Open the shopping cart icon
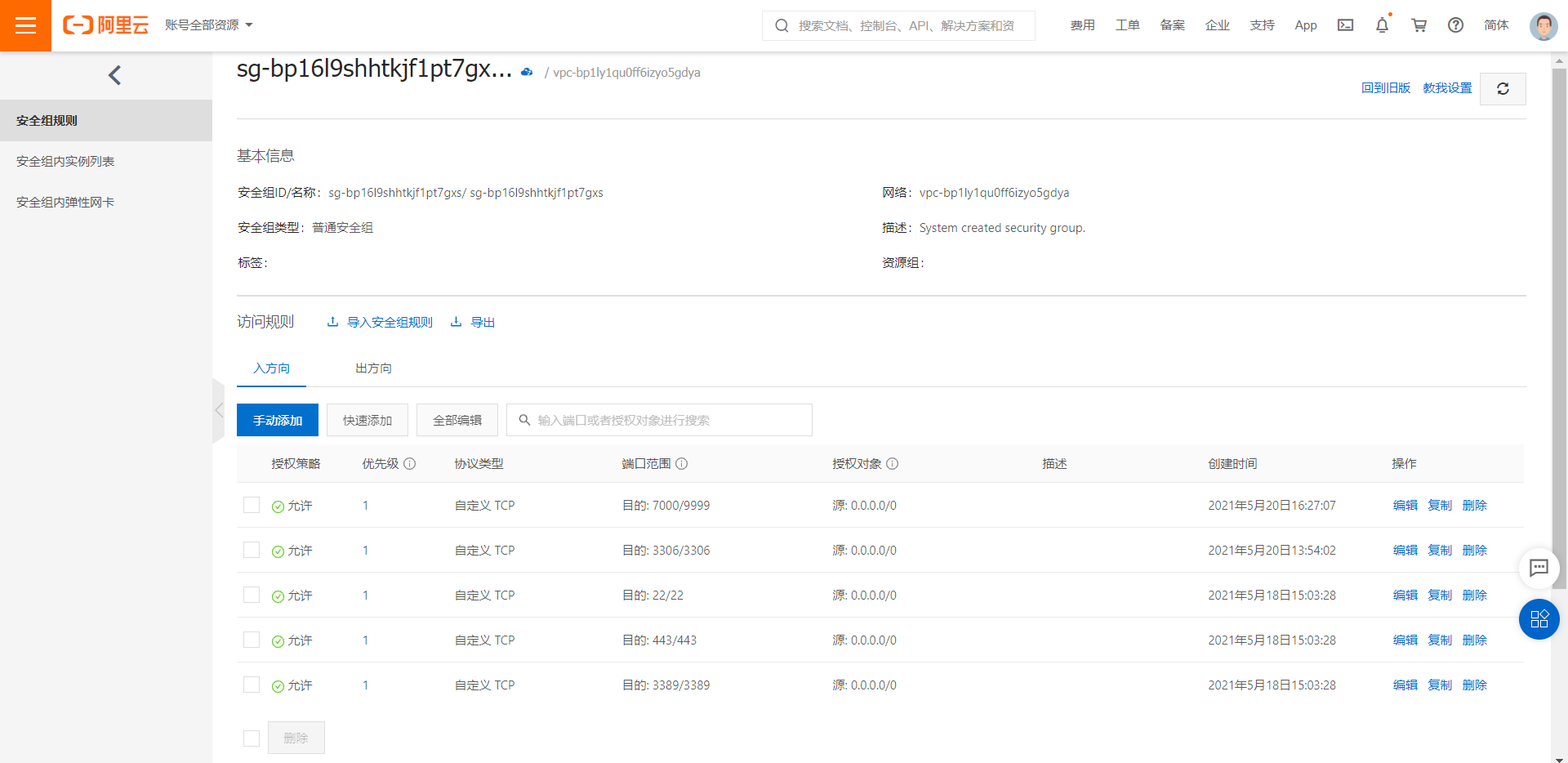The image size is (1568, 763). [x=1419, y=25]
